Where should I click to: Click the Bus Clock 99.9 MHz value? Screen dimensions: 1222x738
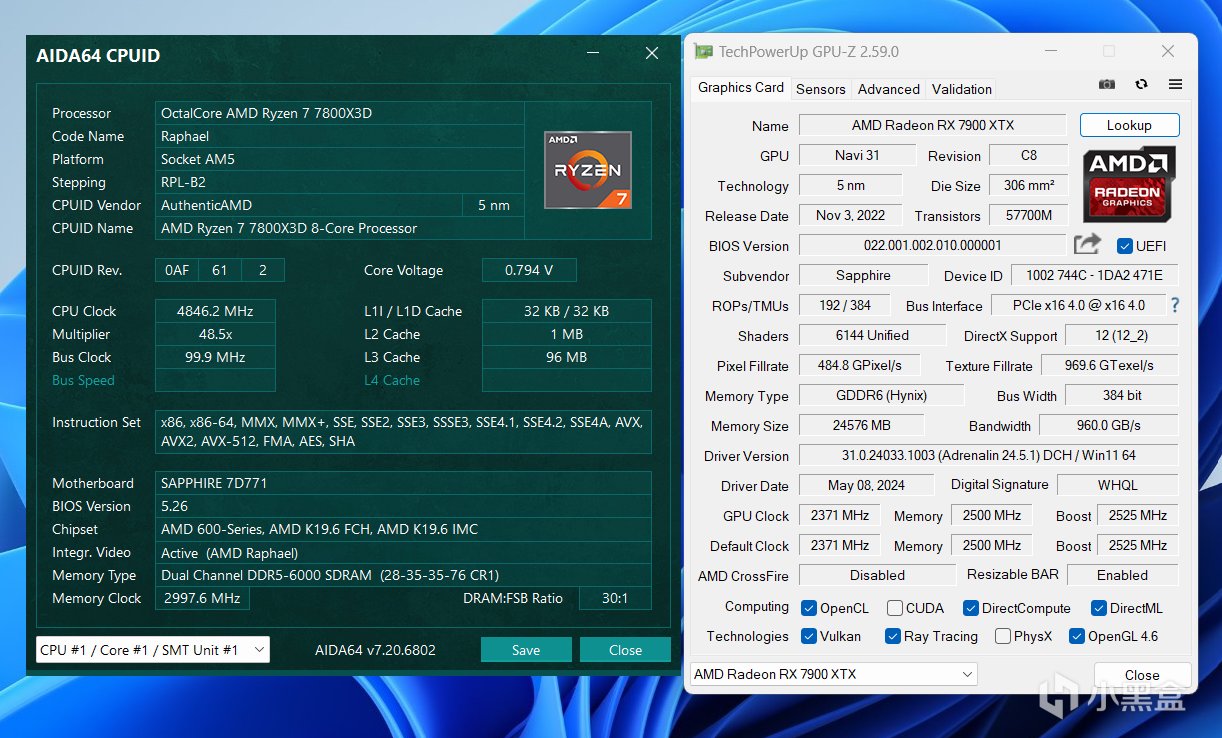click(x=215, y=357)
